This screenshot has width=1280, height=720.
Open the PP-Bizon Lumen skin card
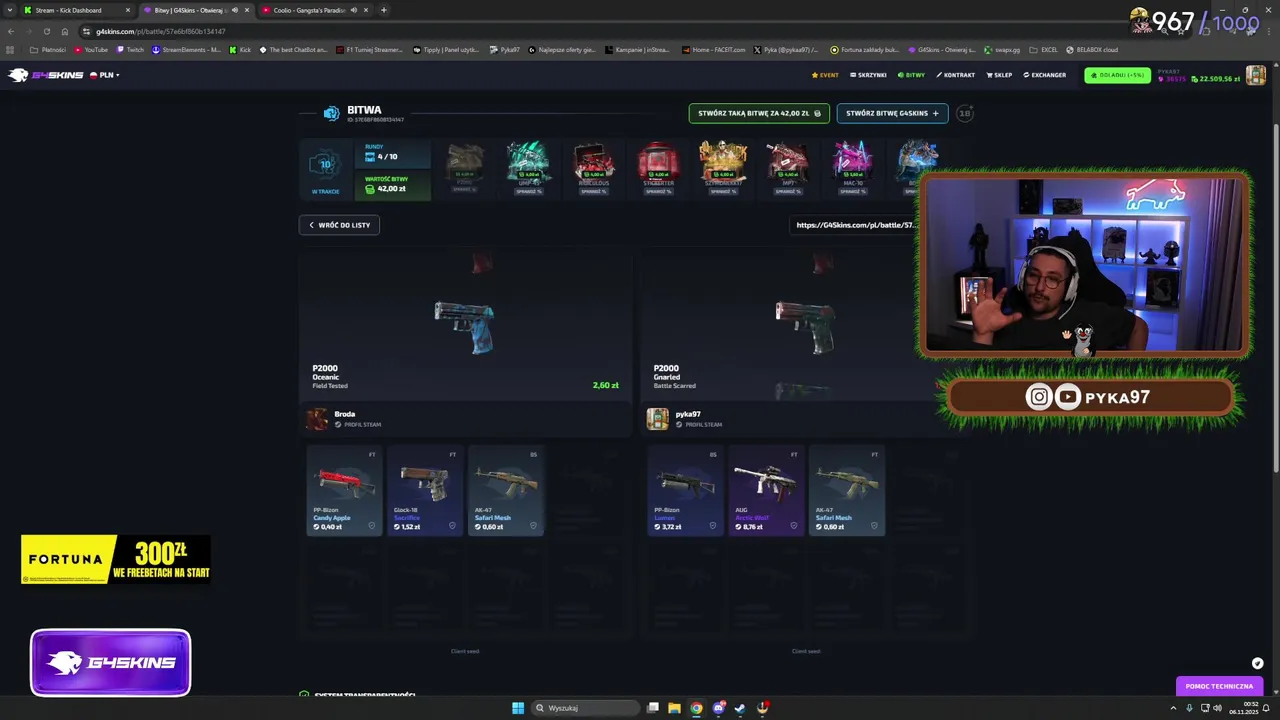[685, 490]
